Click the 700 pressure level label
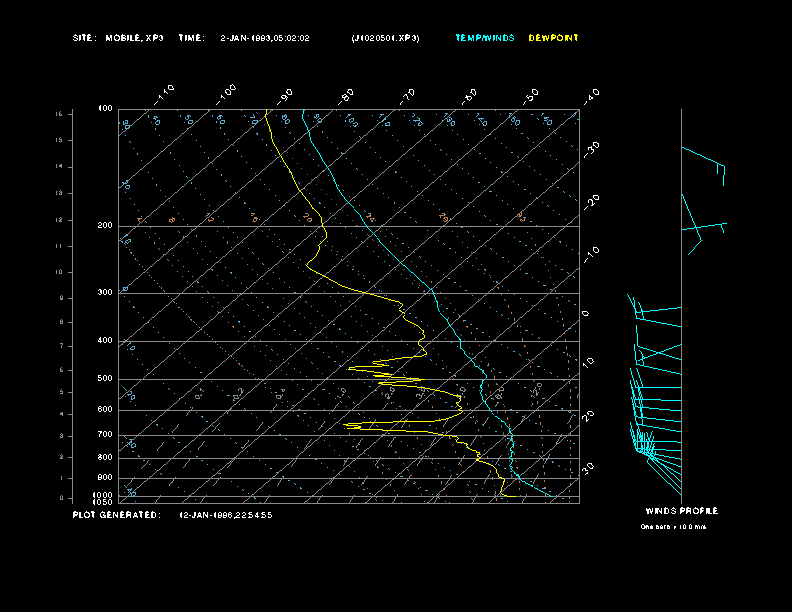 click(x=105, y=435)
